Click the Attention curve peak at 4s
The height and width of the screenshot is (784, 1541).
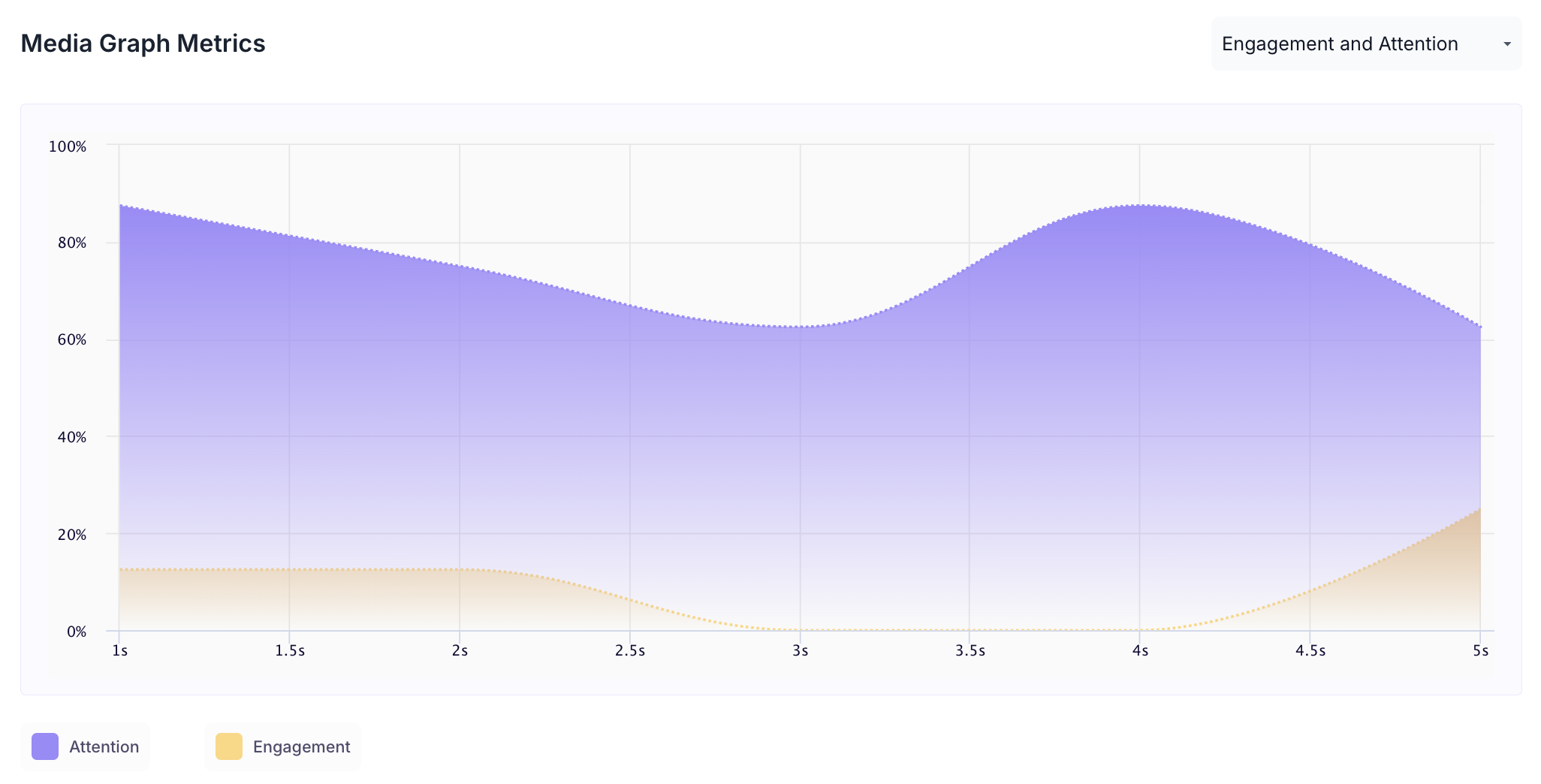(x=1140, y=205)
